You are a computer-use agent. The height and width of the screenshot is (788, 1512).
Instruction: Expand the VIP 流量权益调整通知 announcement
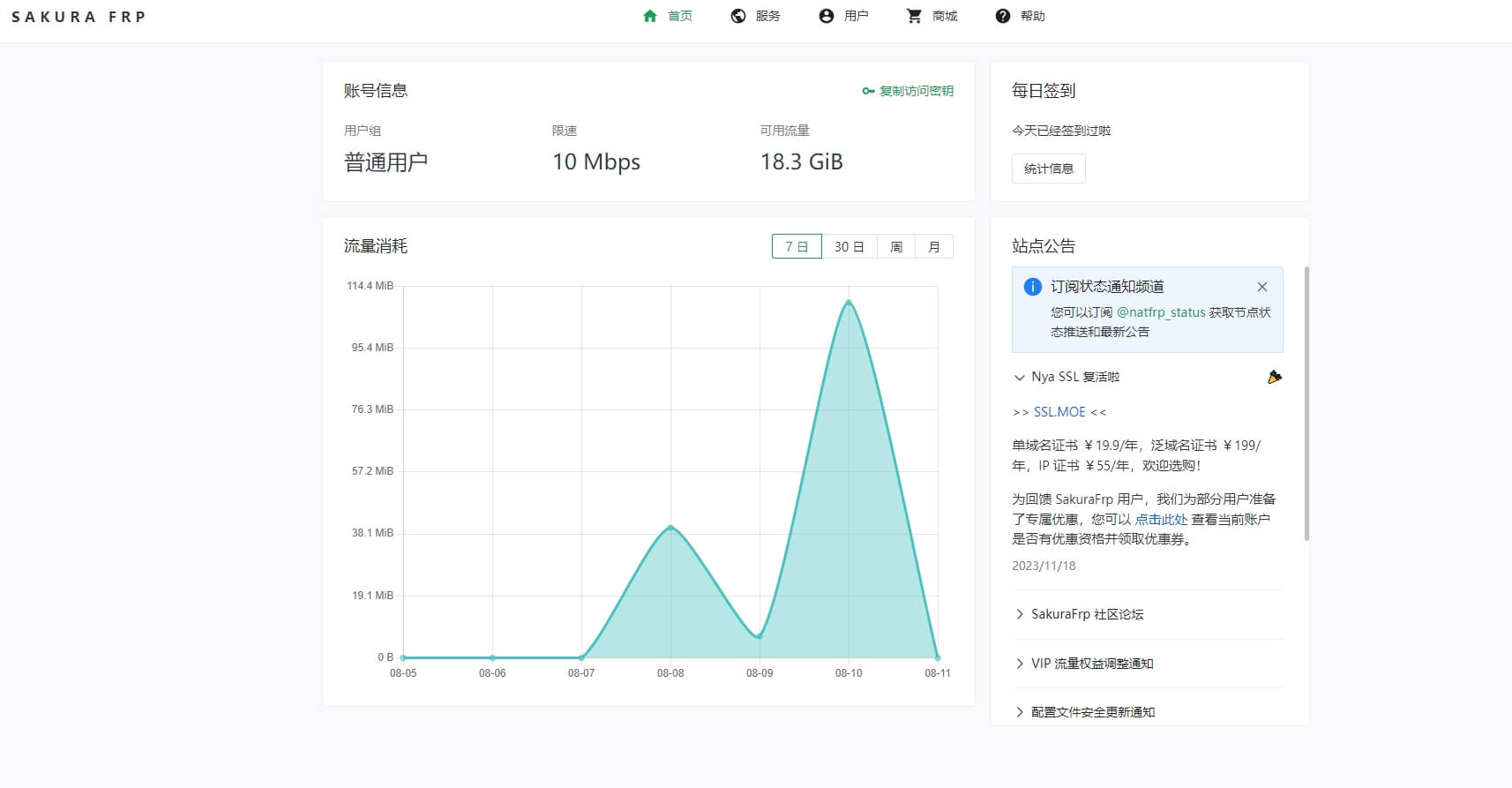pyautogui.click(x=1148, y=664)
